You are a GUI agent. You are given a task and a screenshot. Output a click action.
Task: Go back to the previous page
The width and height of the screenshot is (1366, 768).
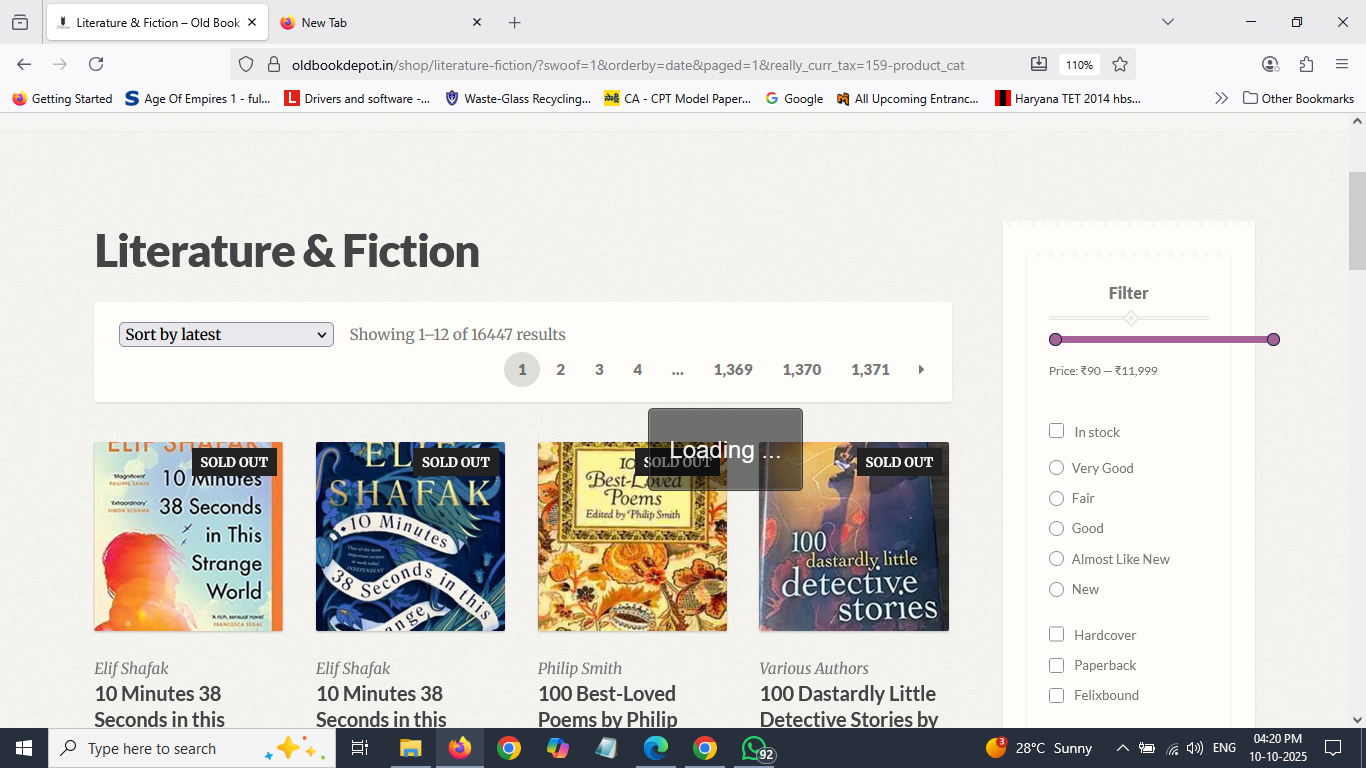point(24,64)
